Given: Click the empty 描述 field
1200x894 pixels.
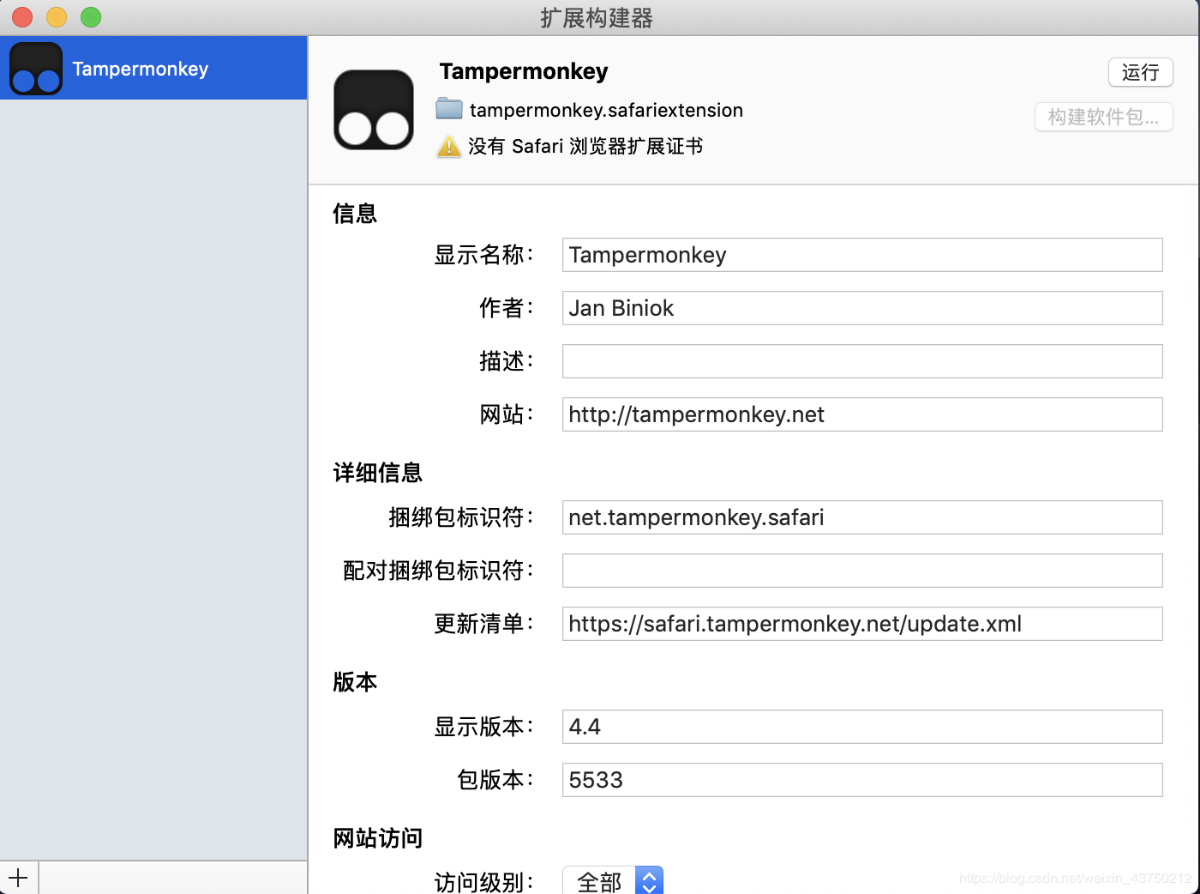Looking at the screenshot, I should click(862, 361).
